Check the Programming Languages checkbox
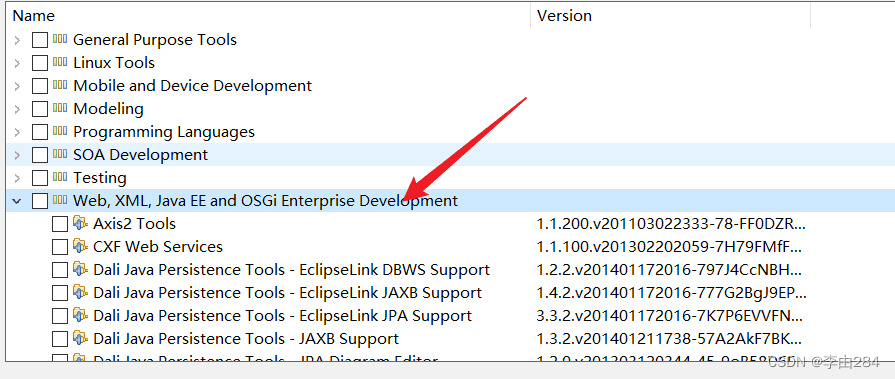895x379 pixels. (40, 132)
